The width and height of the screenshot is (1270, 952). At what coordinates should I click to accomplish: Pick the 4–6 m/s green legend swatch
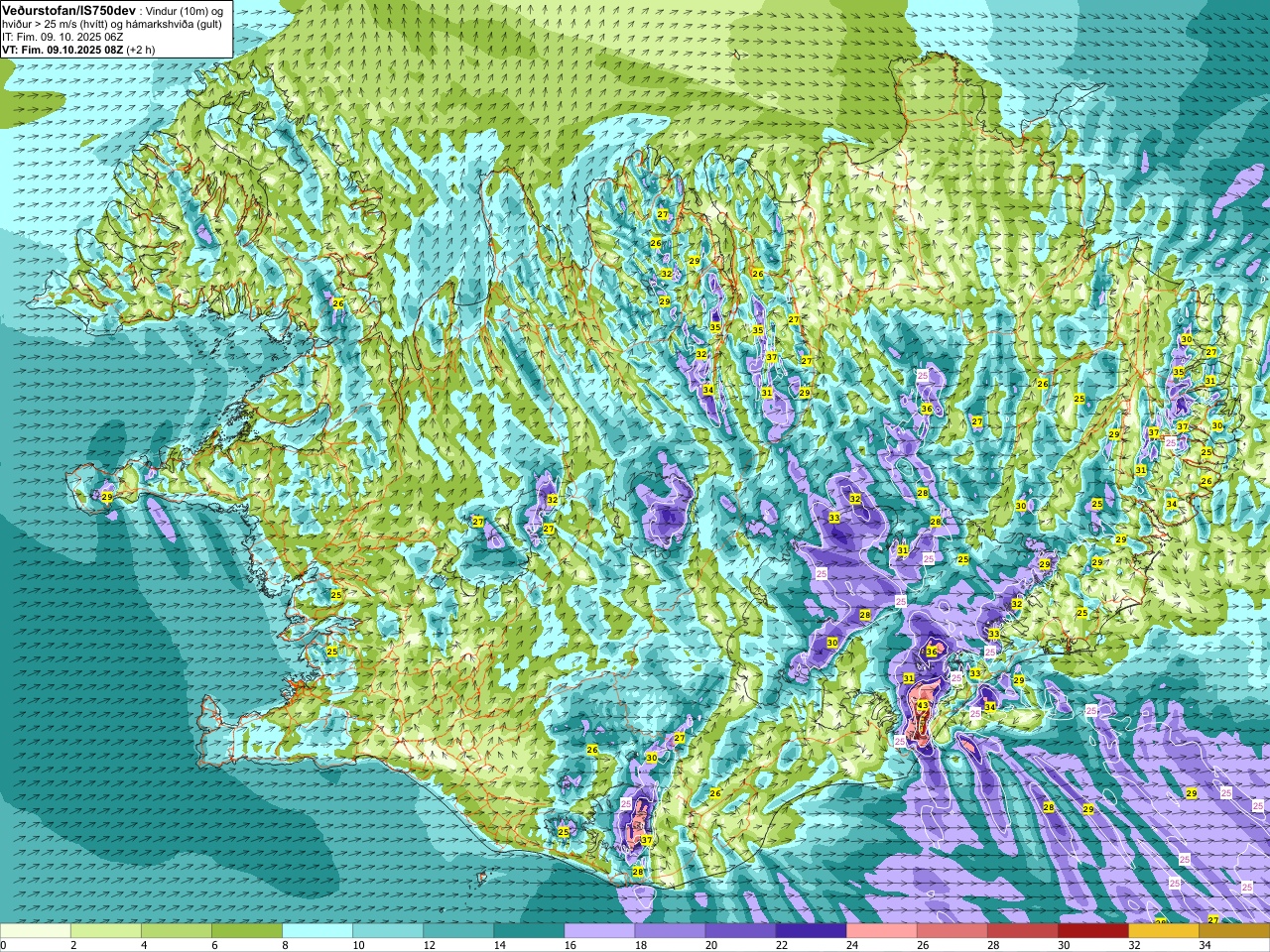tap(177, 931)
